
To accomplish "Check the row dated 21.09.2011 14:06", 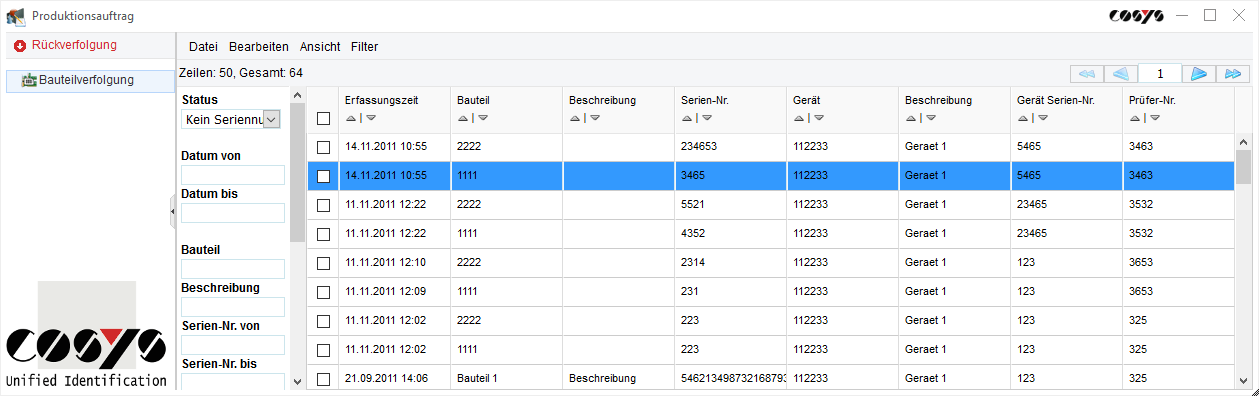I will 323,379.
